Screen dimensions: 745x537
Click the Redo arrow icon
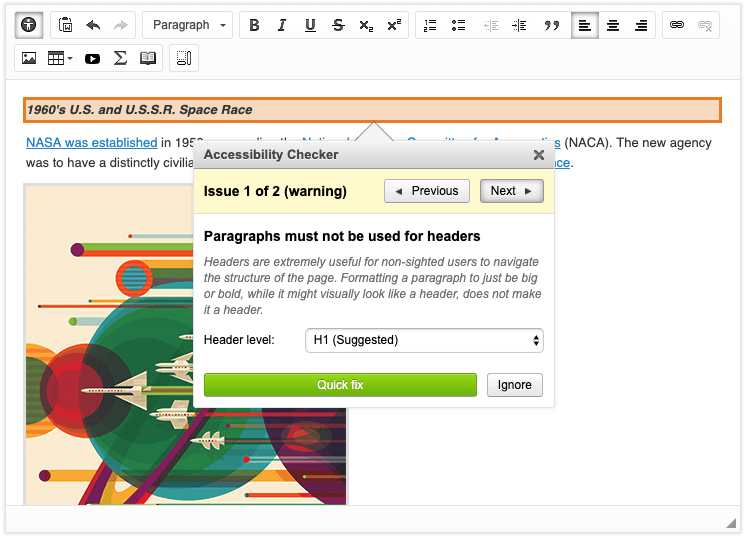(x=121, y=25)
